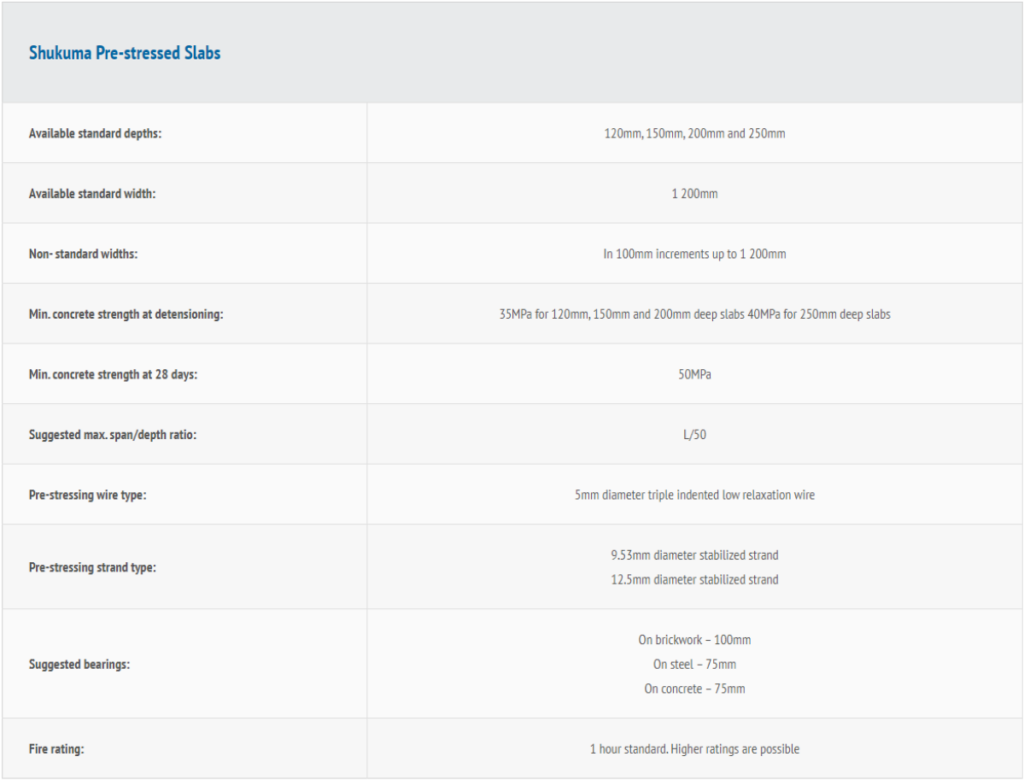1024x780 pixels.
Task: Click the 120mm, 150mm, 200mm and 250mm value
Action: tap(694, 134)
